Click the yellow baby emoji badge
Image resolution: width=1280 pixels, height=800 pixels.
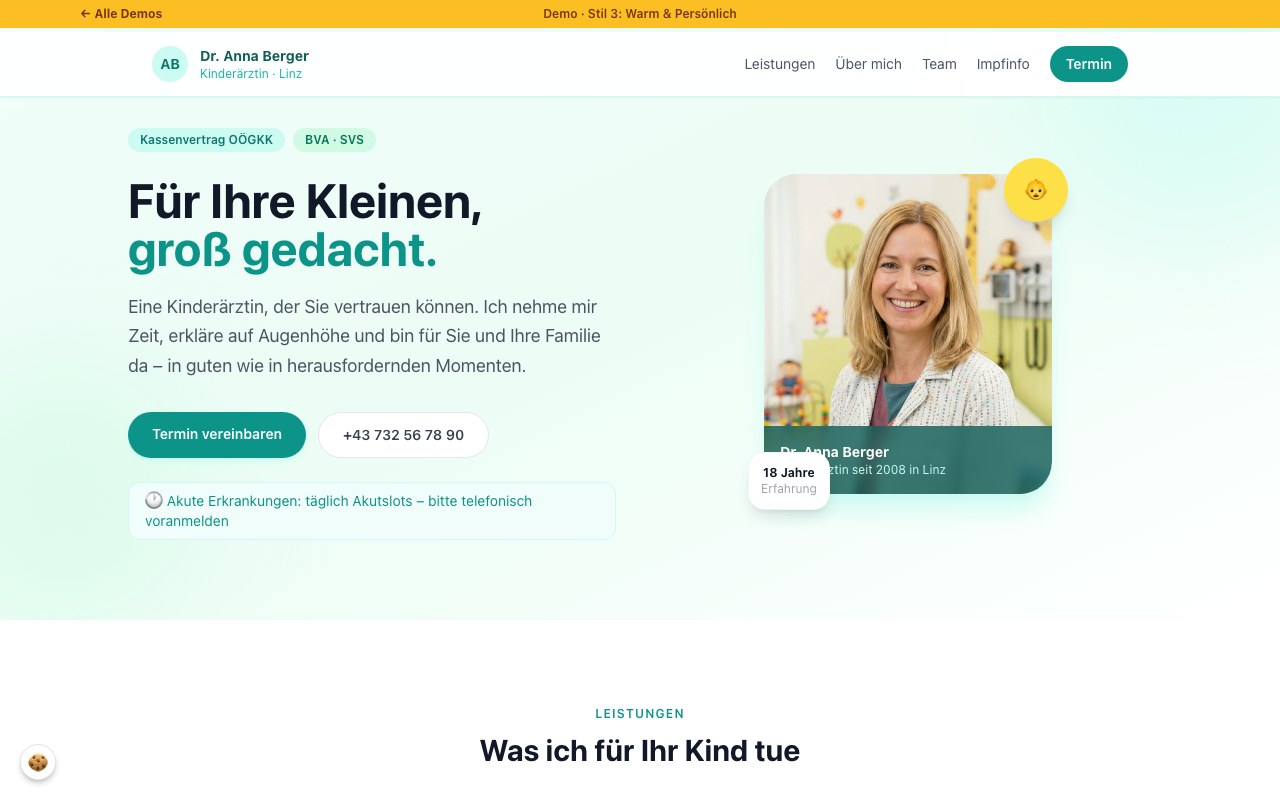click(1036, 190)
